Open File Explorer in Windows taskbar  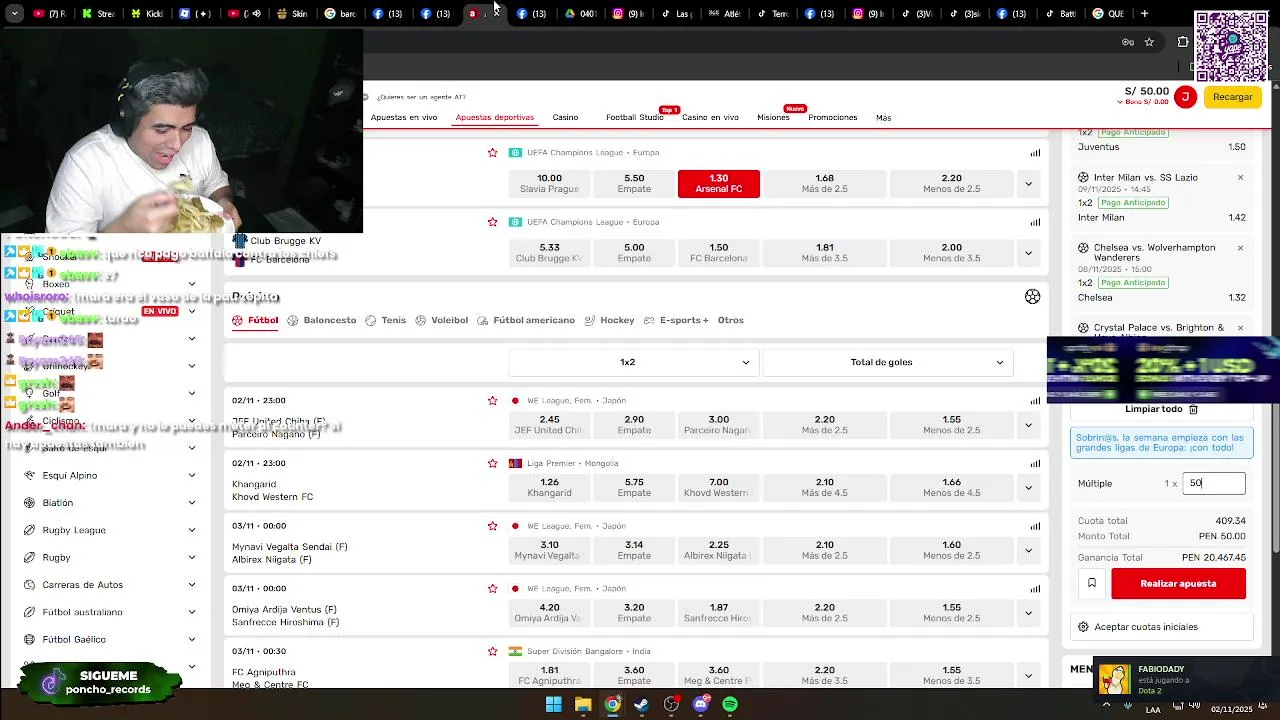[x=583, y=705]
